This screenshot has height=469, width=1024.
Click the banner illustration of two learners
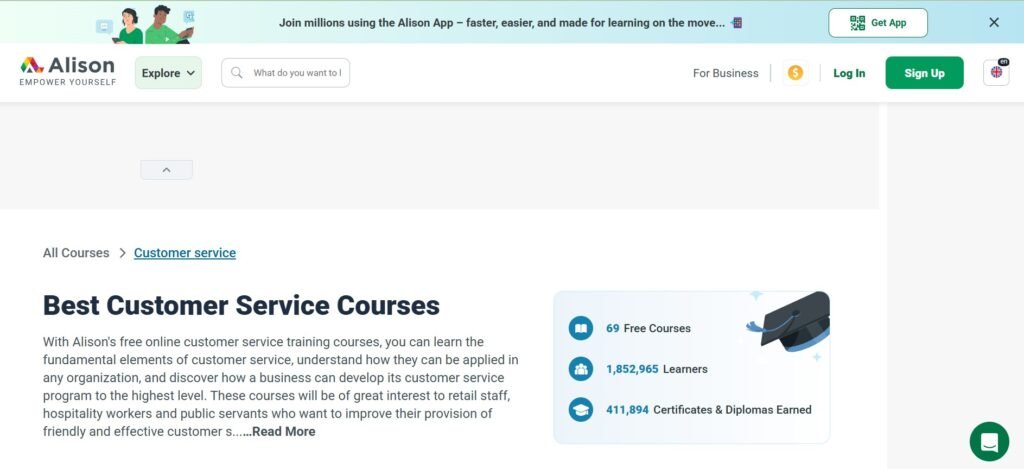pyautogui.click(x=147, y=24)
